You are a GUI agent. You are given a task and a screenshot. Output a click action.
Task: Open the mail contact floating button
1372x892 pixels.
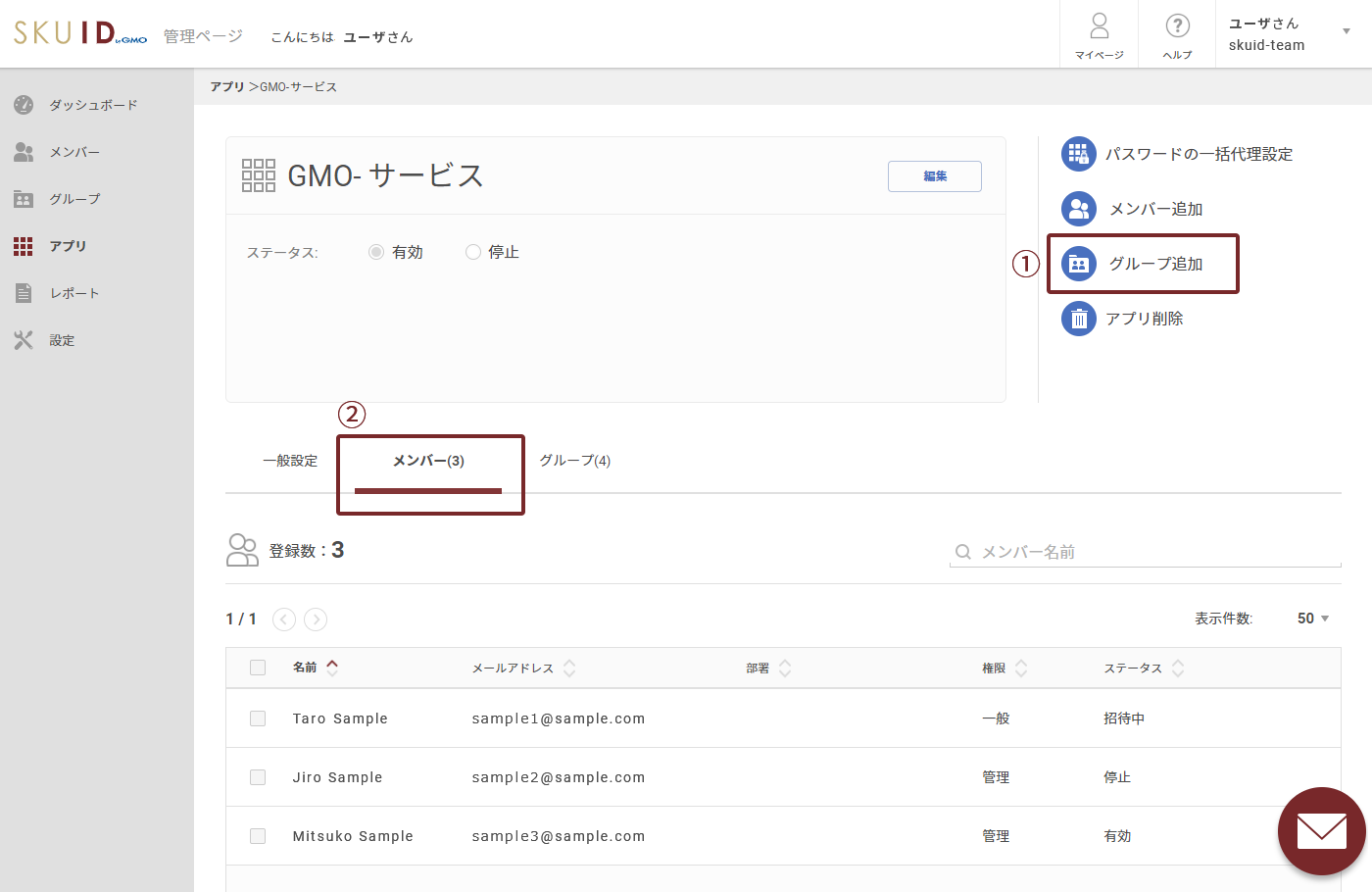pos(1322,831)
